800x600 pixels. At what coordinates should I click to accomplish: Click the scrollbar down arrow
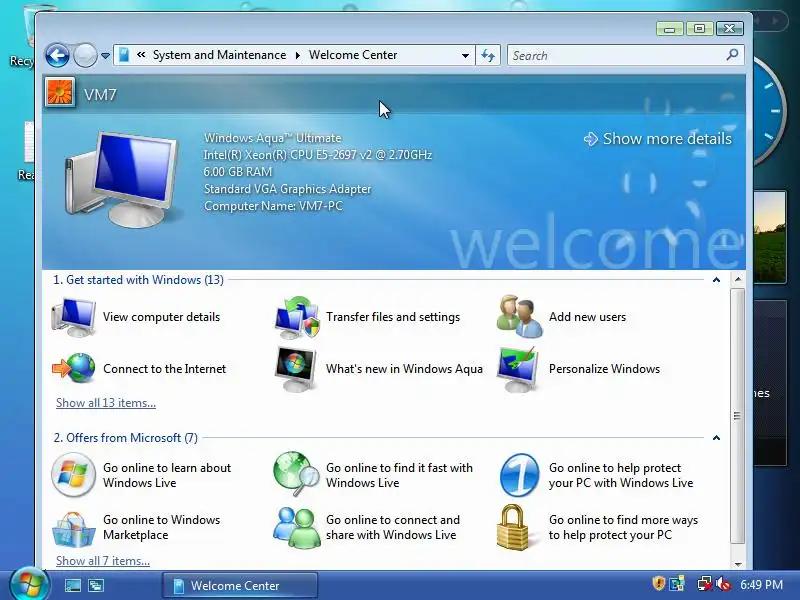click(x=738, y=564)
